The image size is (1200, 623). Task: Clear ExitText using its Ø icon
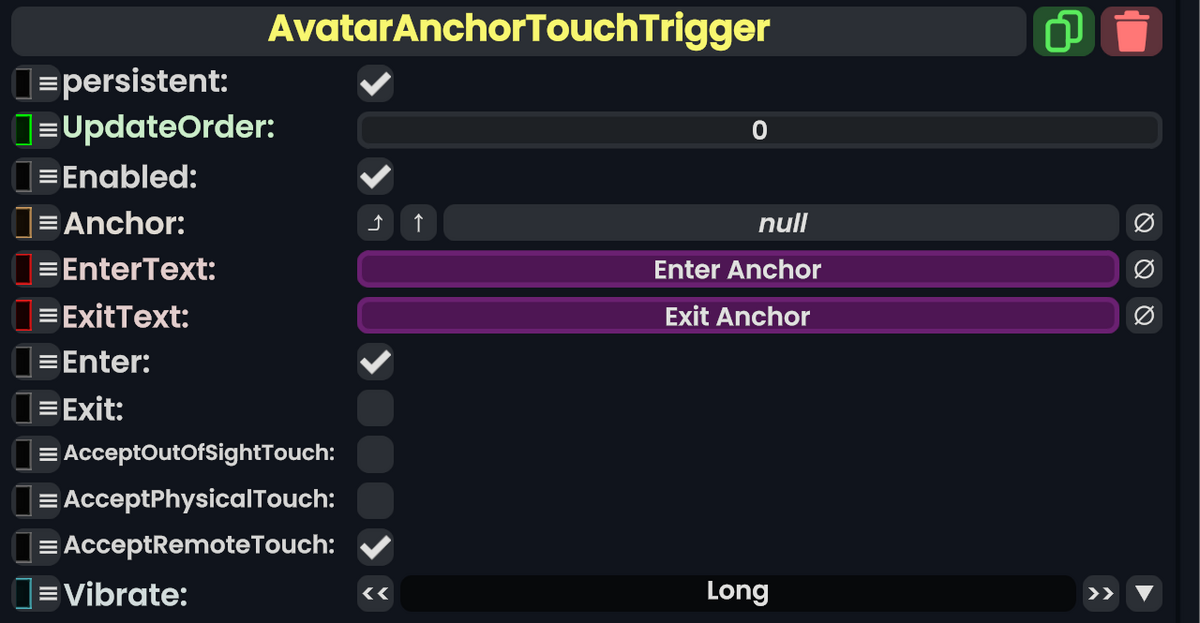[1144, 316]
